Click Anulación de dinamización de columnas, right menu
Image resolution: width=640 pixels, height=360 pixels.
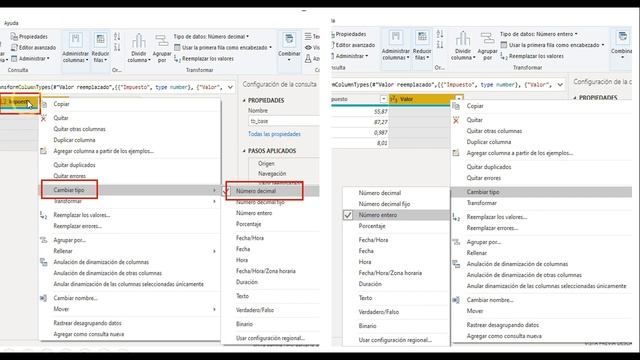click(x=517, y=264)
